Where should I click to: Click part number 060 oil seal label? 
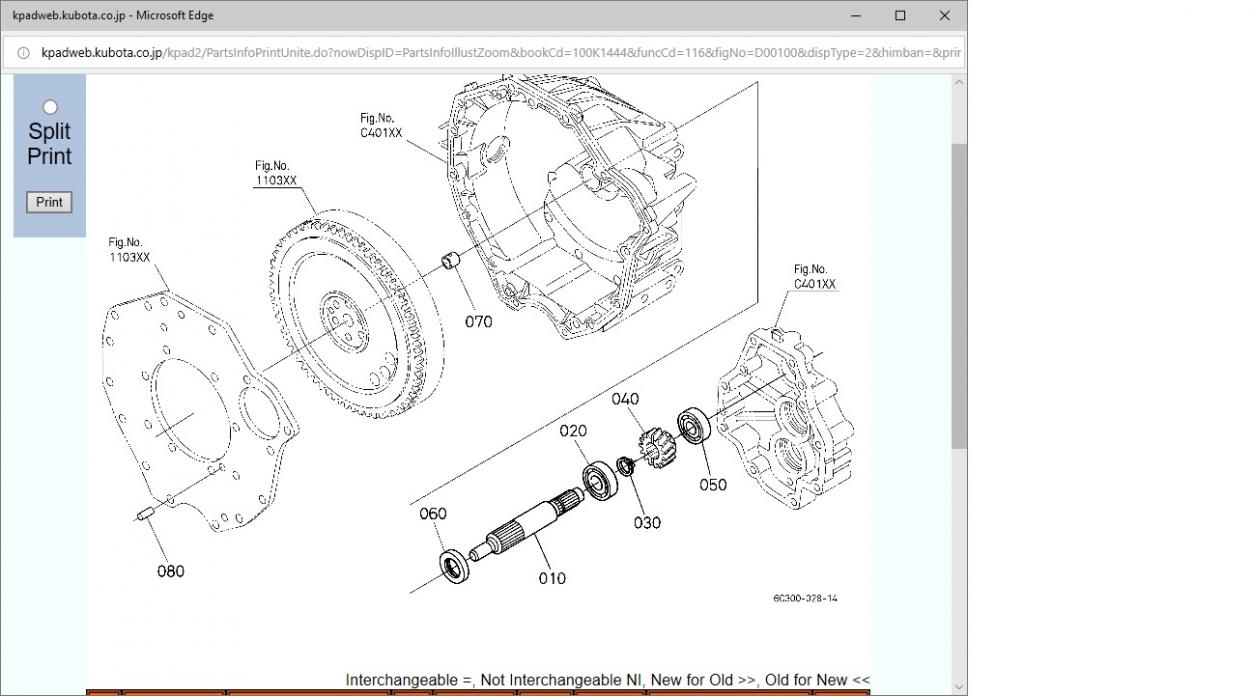433,514
